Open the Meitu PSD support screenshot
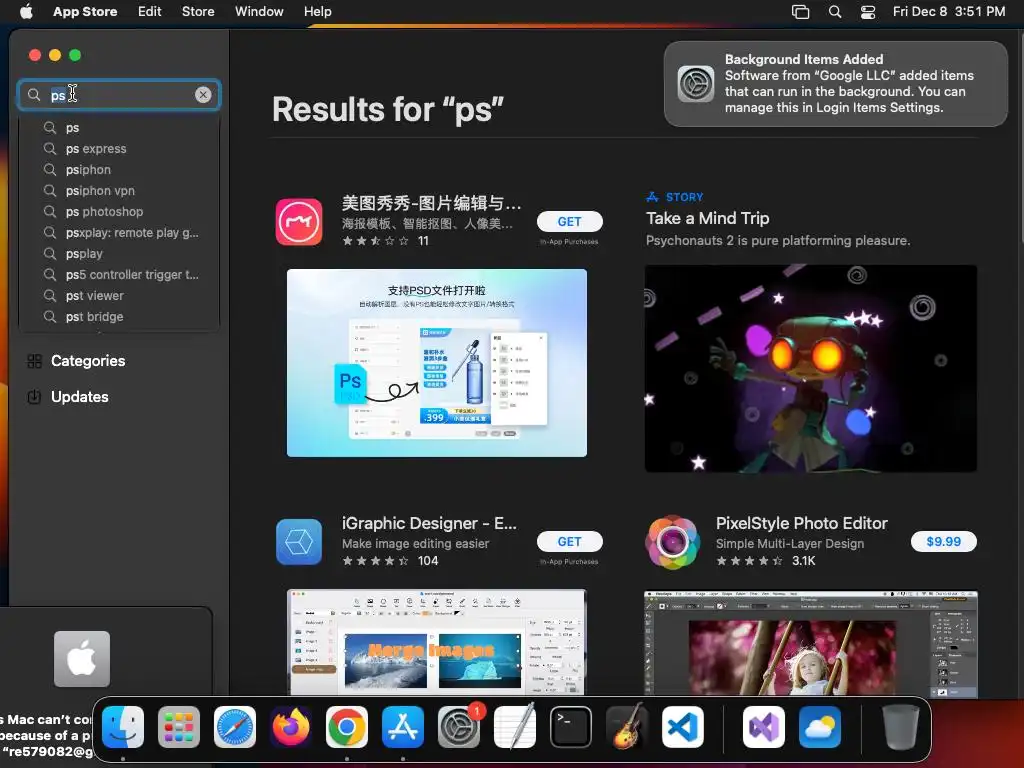This screenshot has width=1024, height=768. pyautogui.click(x=437, y=363)
